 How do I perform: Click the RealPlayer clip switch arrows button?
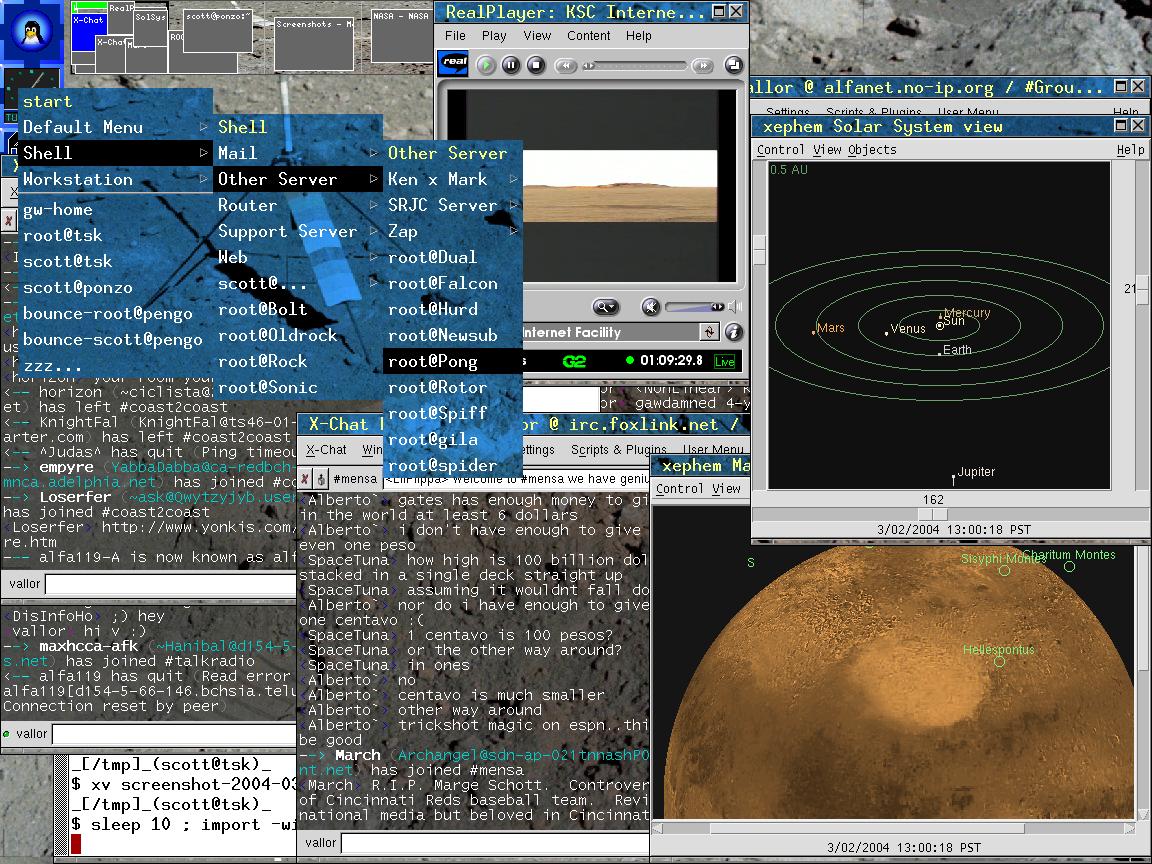[x=709, y=332]
